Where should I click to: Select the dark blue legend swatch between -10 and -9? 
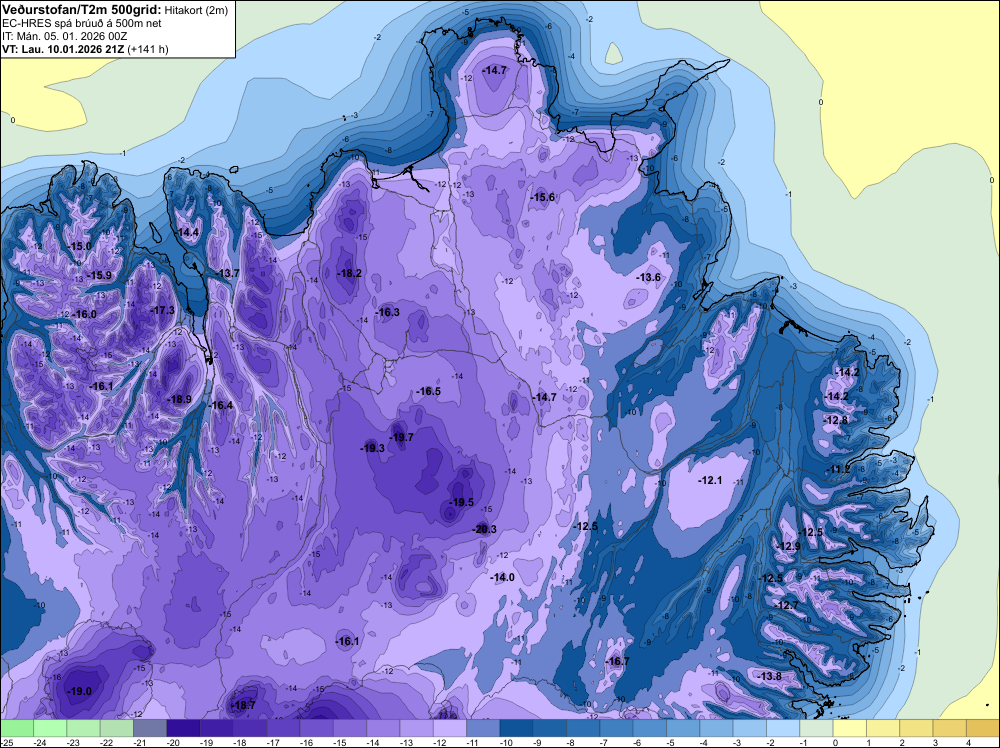517,728
